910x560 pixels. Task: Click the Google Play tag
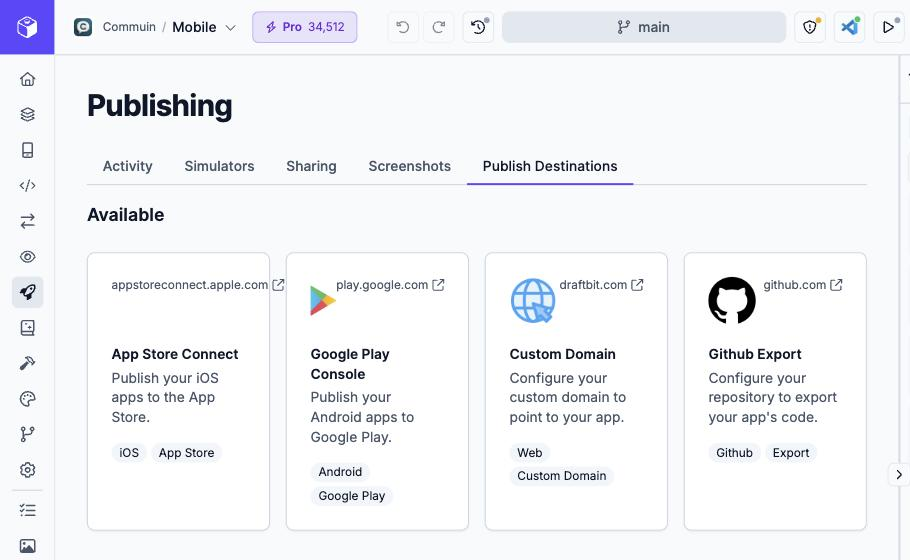point(352,496)
